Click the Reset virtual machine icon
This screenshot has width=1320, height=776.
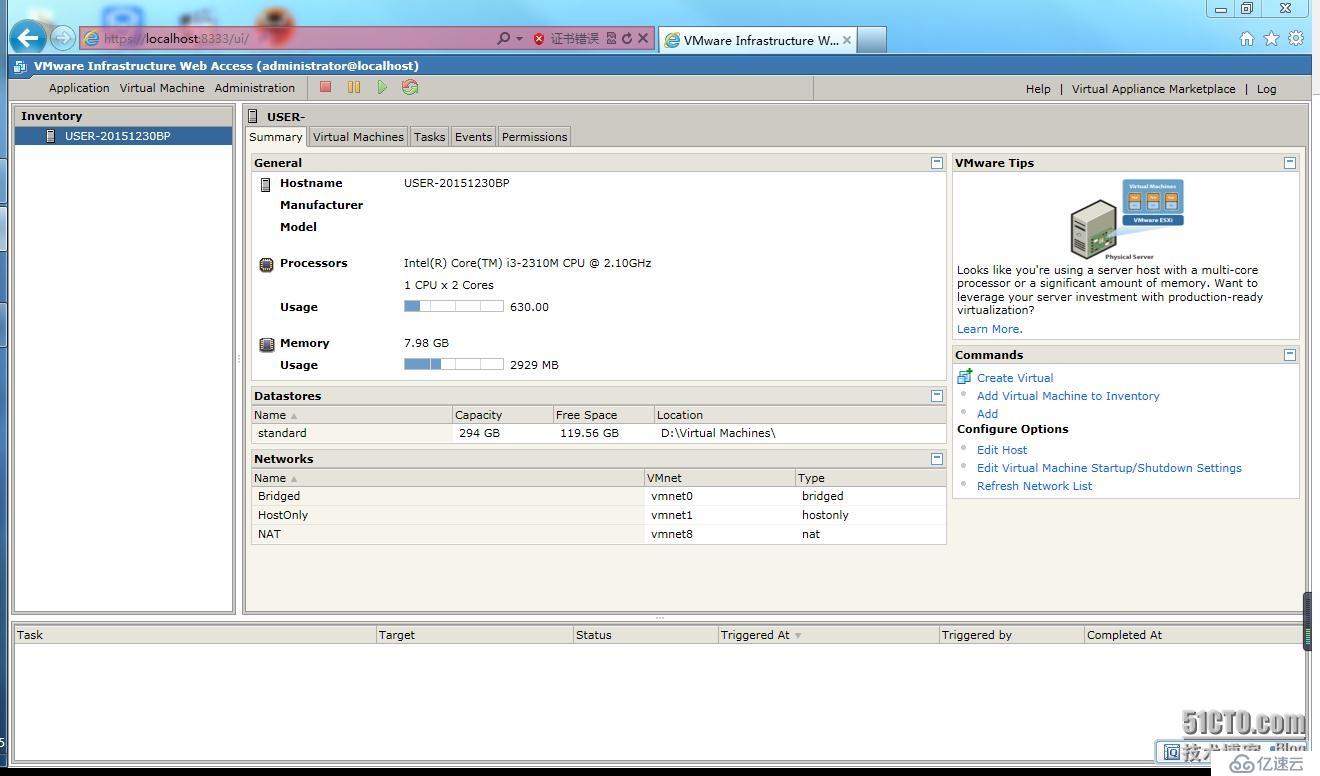(x=410, y=87)
